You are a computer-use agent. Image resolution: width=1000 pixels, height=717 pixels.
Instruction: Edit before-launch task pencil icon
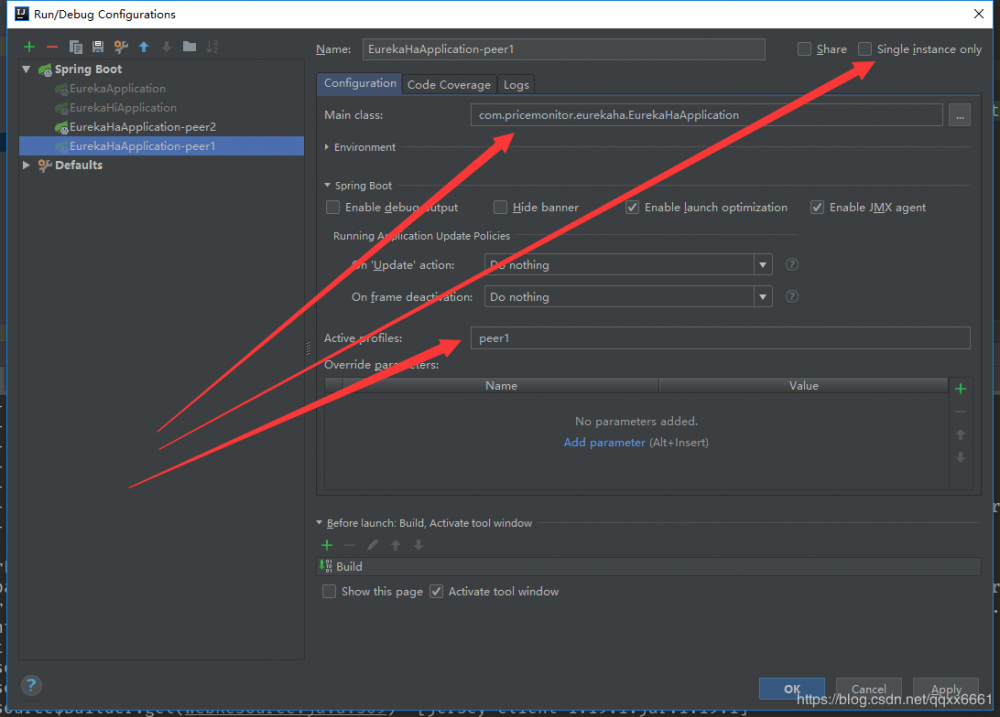coord(372,545)
